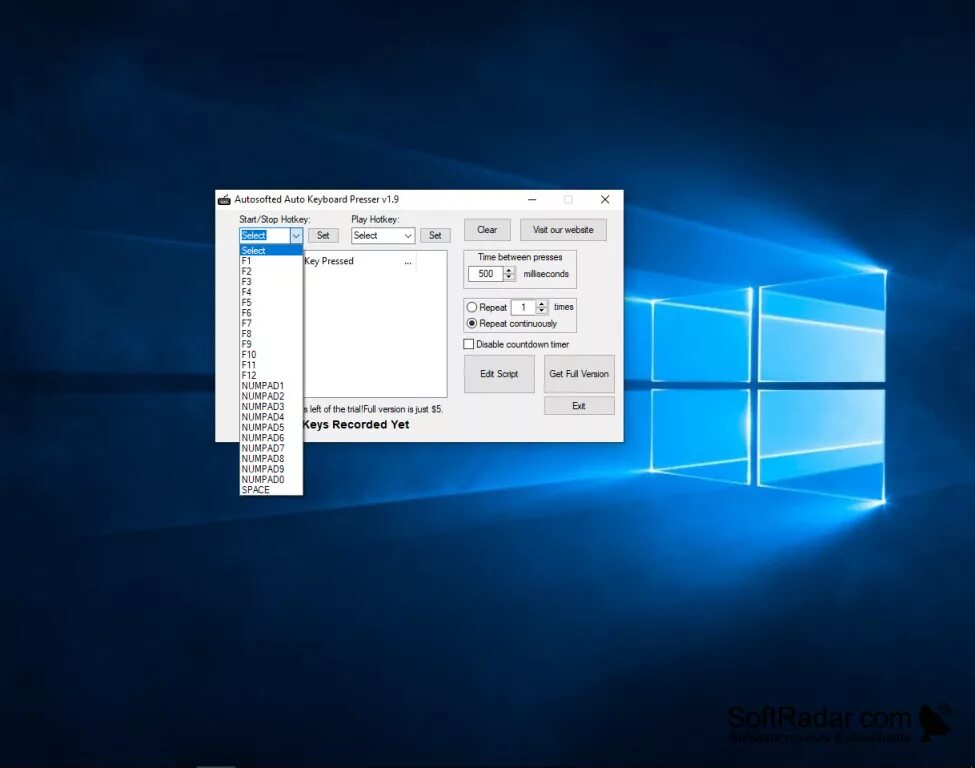Pick F8 in the dropdown list
Screen dimensions: 975x768
[271, 334]
